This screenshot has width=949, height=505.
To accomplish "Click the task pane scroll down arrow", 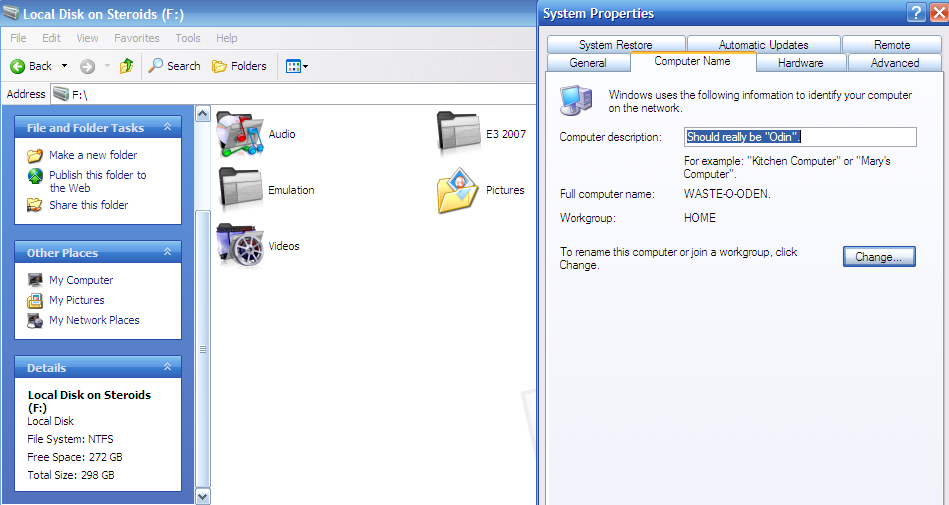I will point(203,497).
